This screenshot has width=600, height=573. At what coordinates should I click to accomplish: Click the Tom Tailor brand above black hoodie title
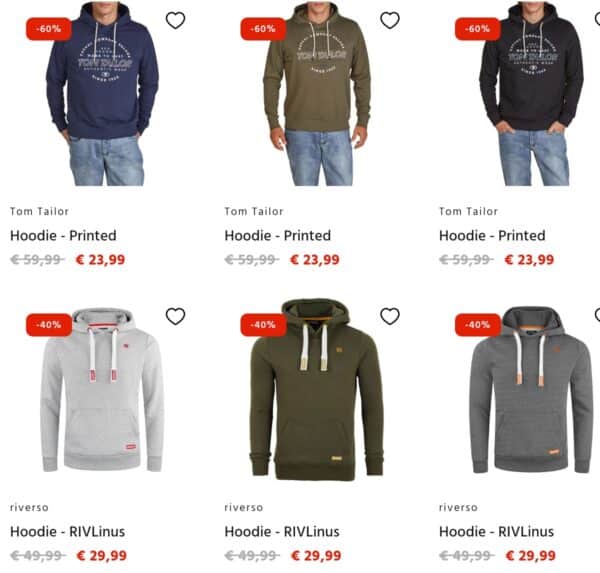point(468,211)
